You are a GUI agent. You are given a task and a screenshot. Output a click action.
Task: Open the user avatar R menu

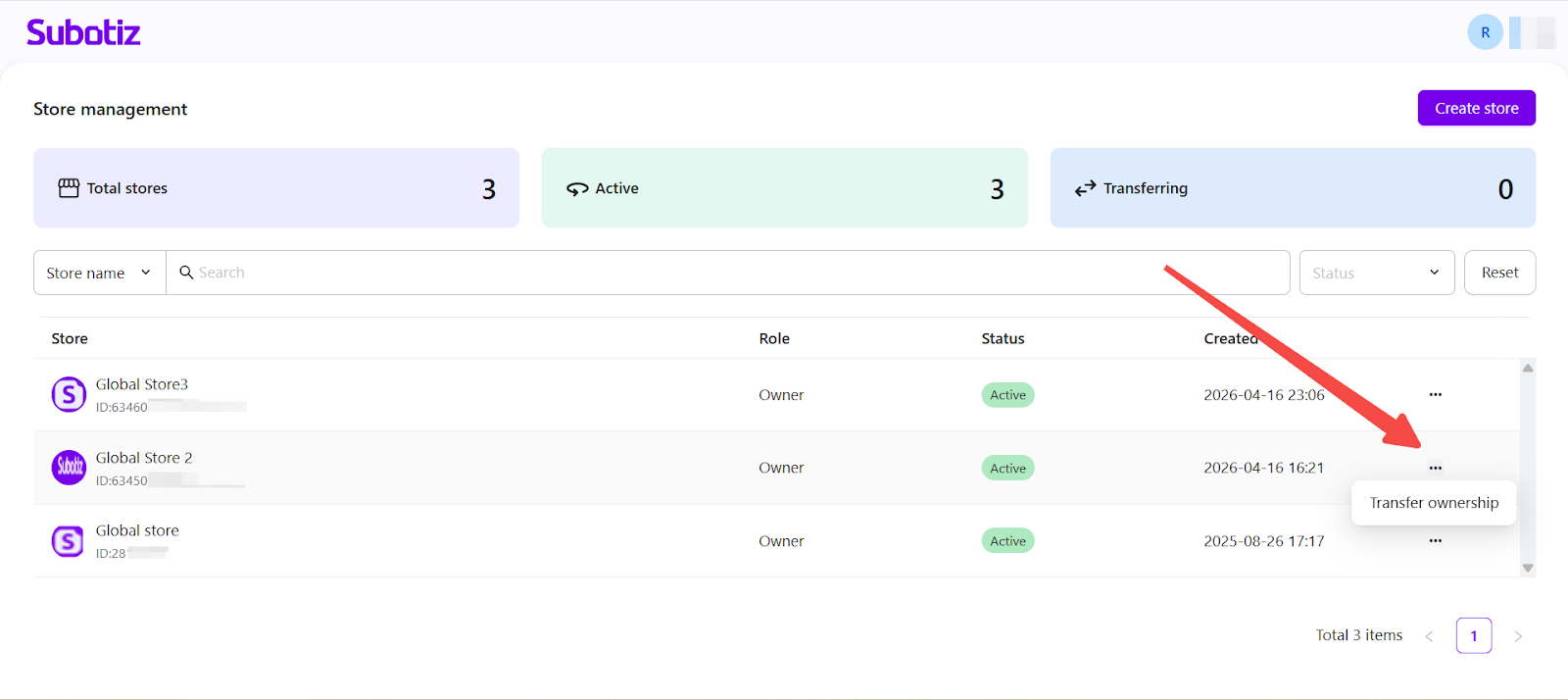(x=1485, y=32)
